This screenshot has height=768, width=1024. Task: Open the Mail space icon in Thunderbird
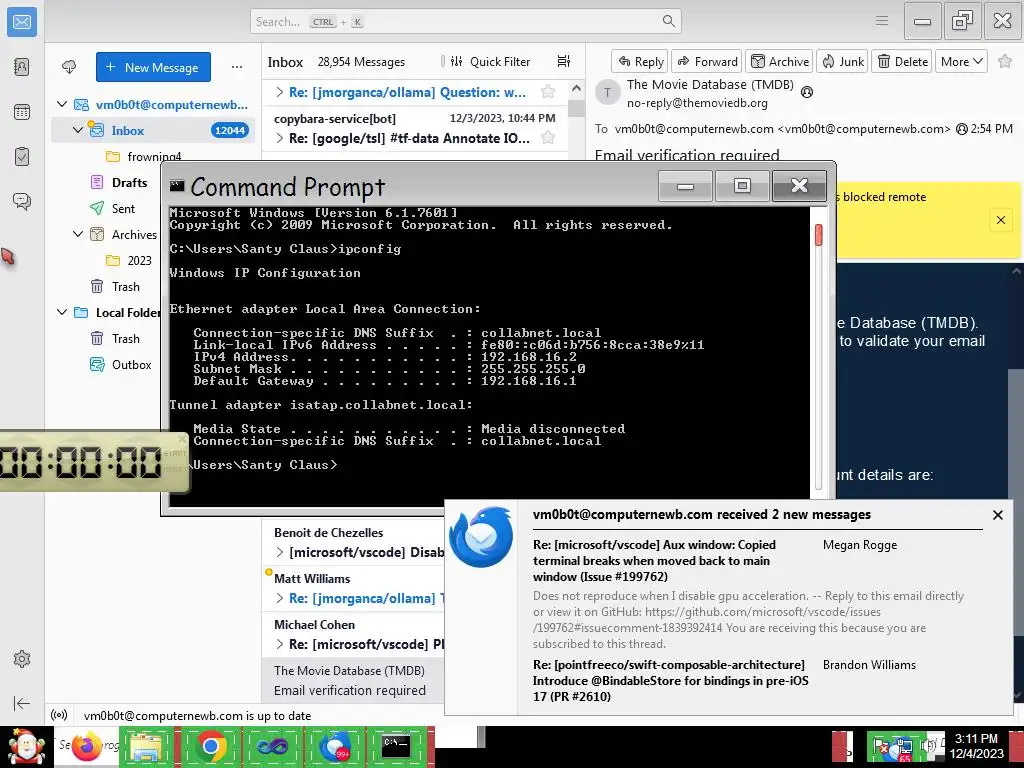point(22,22)
